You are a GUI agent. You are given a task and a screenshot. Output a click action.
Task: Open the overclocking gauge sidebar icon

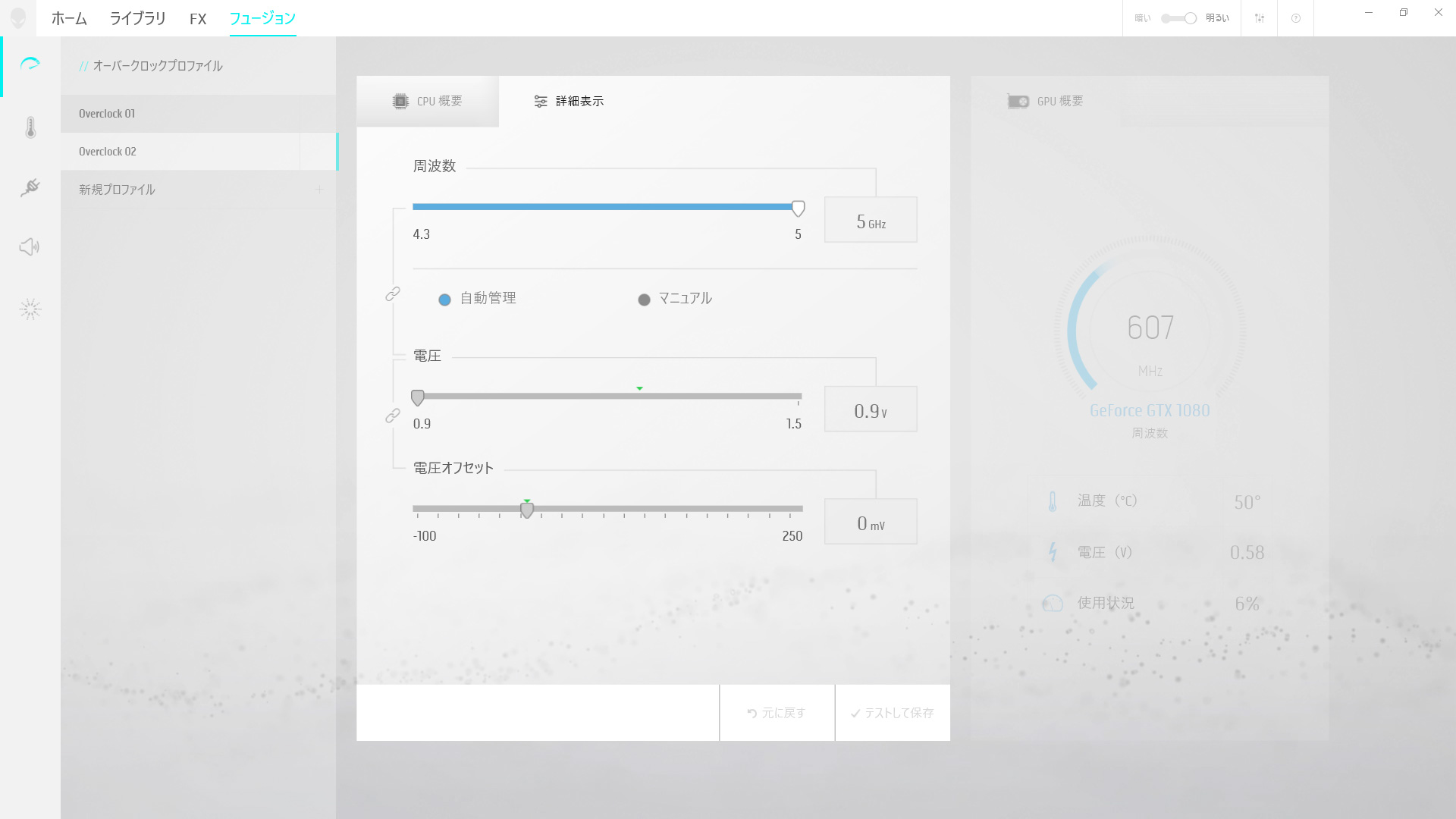[30, 64]
